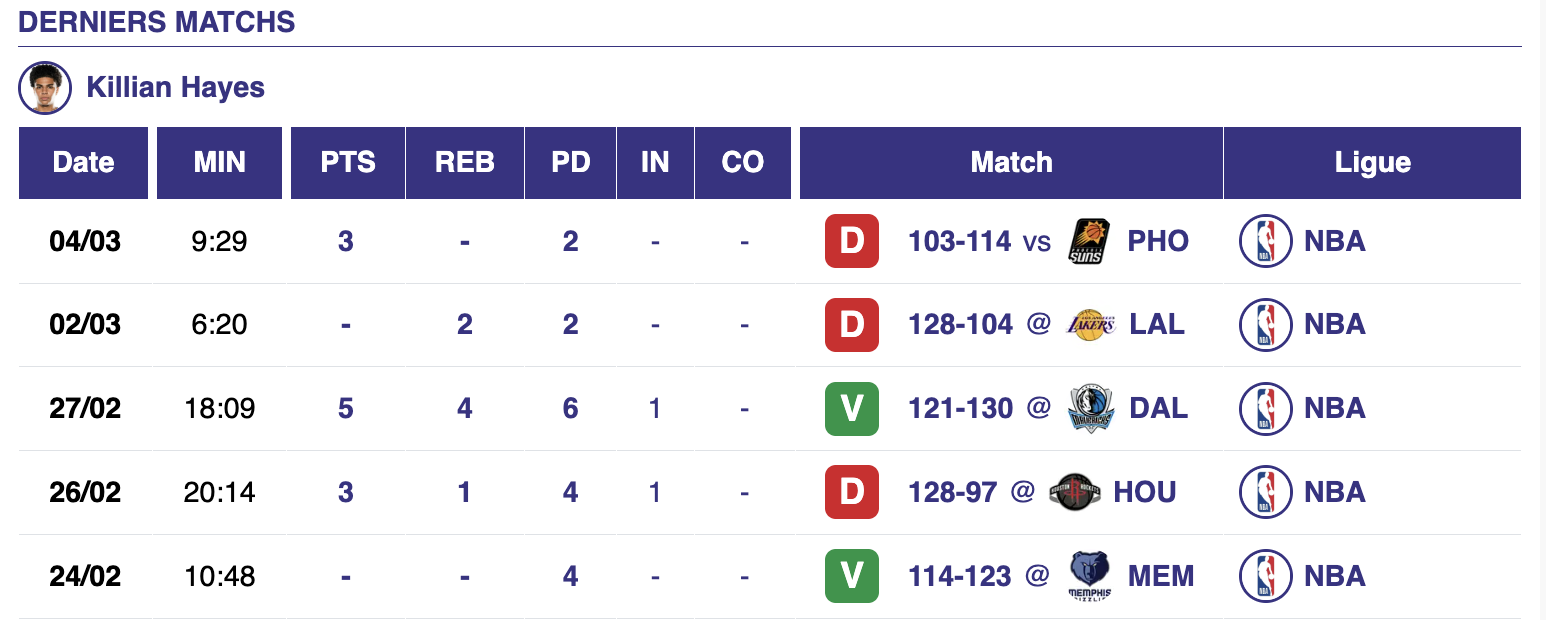The image size is (1546, 620).
Task: Click the Date column header
Action: pos(84,163)
